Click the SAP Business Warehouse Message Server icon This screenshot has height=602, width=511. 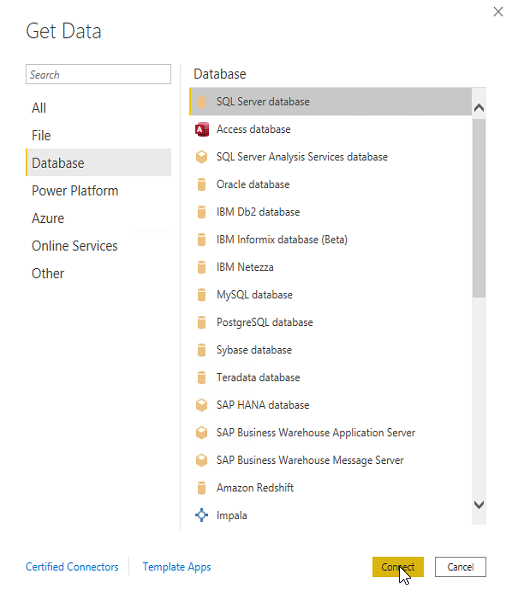[202, 460]
